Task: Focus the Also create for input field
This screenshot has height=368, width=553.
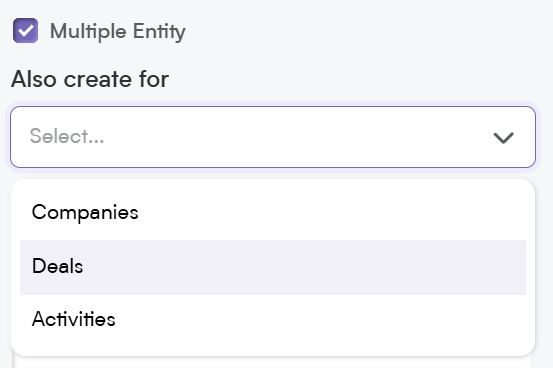Action: point(273,137)
